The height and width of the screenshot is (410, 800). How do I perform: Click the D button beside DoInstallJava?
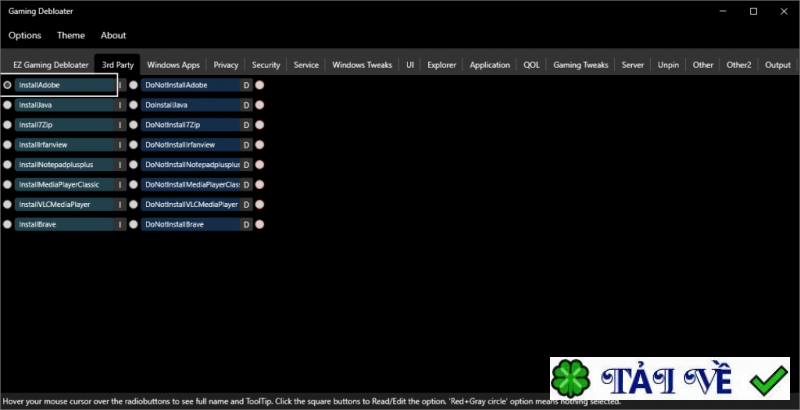[246, 105]
